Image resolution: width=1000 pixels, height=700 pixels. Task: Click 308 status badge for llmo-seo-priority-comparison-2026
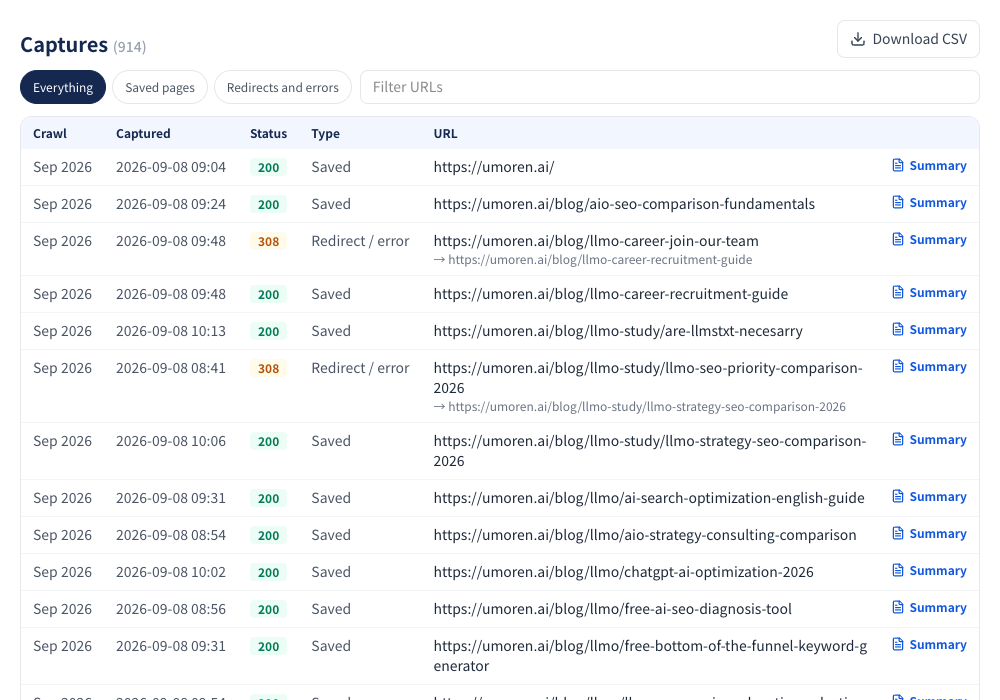[268, 368]
